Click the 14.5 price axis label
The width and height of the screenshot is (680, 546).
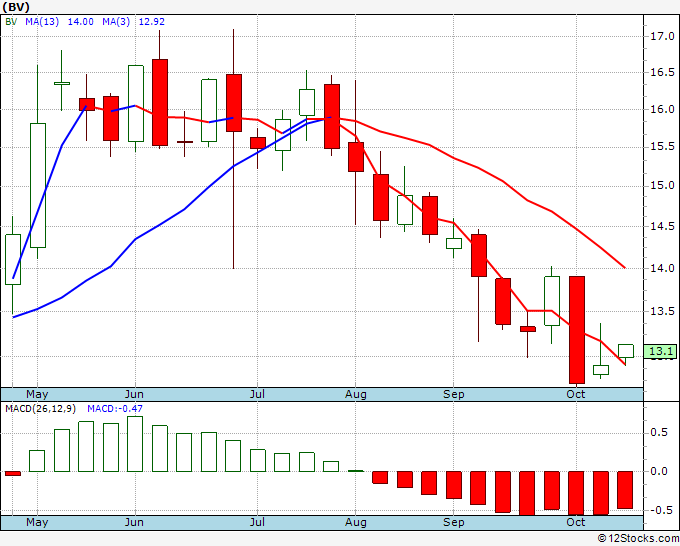click(662, 226)
